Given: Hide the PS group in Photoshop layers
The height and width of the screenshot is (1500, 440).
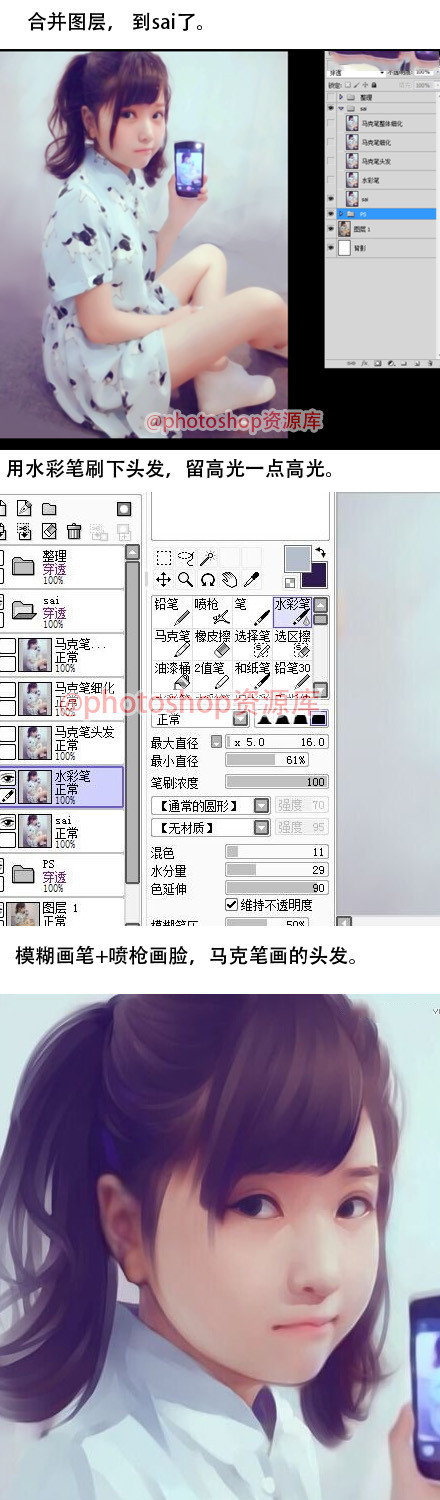Looking at the screenshot, I should pyautogui.click(x=331, y=214).
